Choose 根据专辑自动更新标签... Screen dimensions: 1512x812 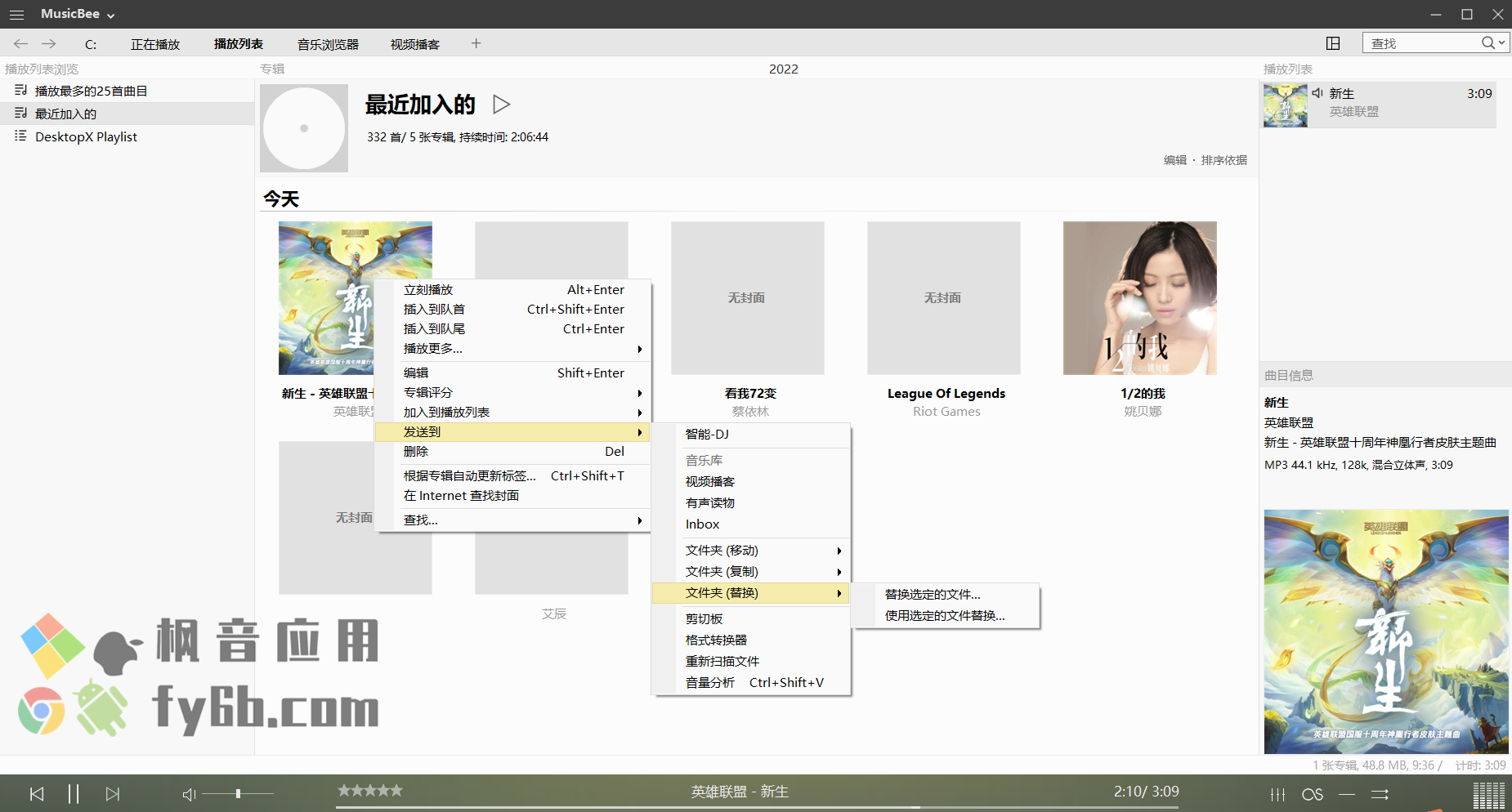tap(512, 476)
